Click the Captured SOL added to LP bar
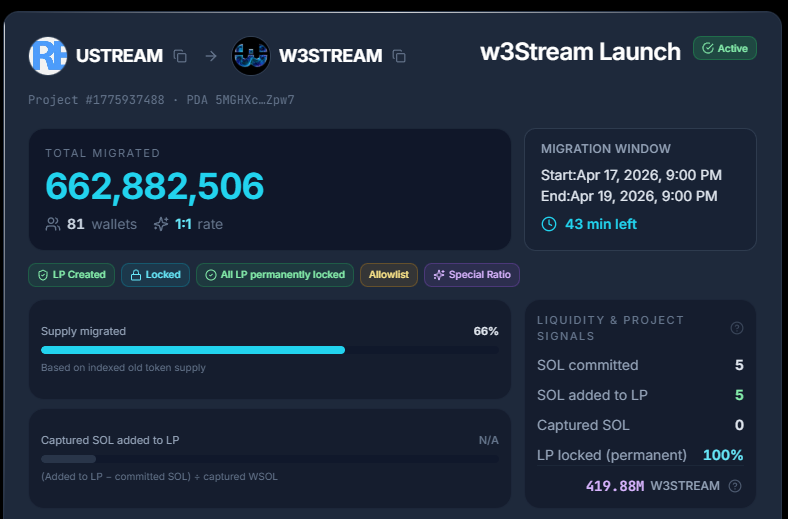This screenshot has width=788, height=519. point(270,459)
